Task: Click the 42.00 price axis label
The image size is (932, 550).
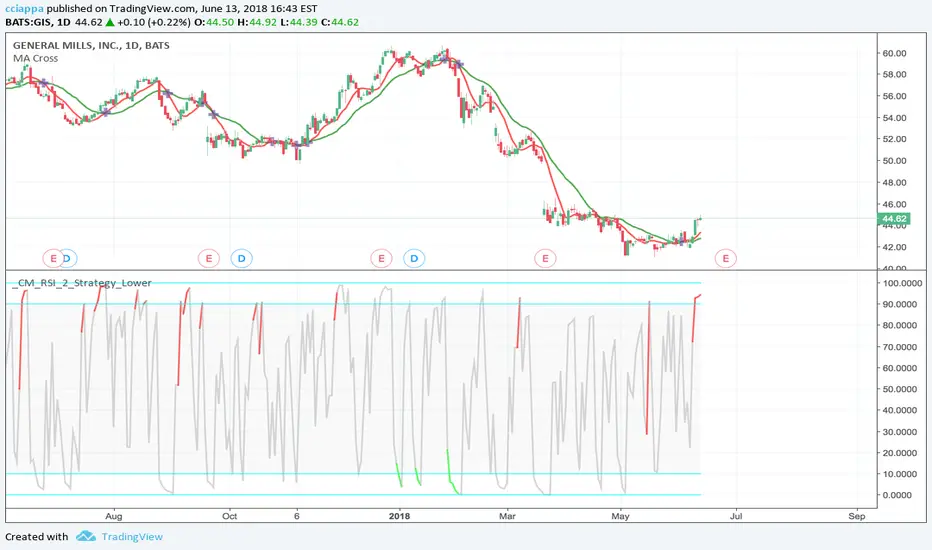Action: coord(894,247)
